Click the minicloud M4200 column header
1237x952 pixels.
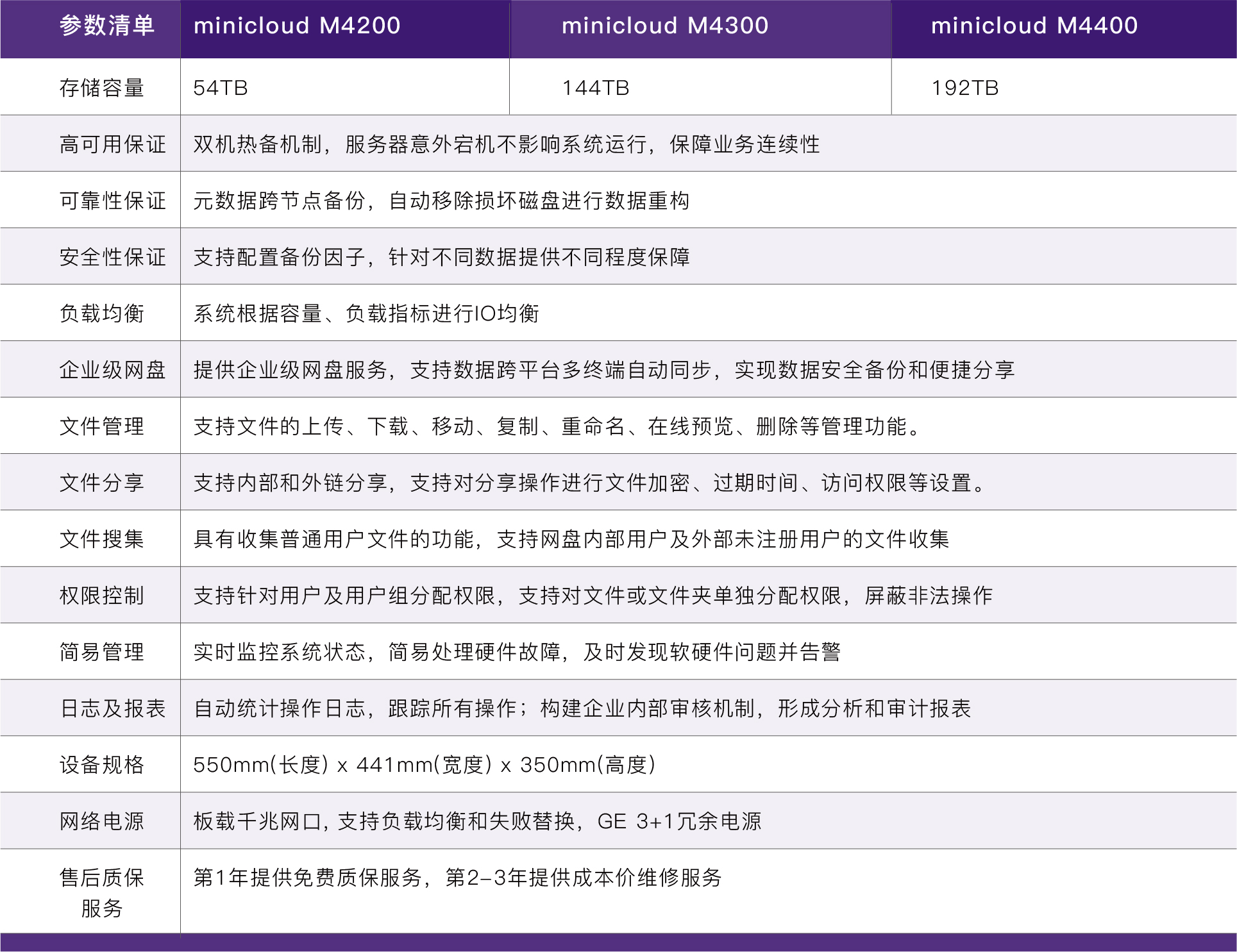(x=297, y=26)
